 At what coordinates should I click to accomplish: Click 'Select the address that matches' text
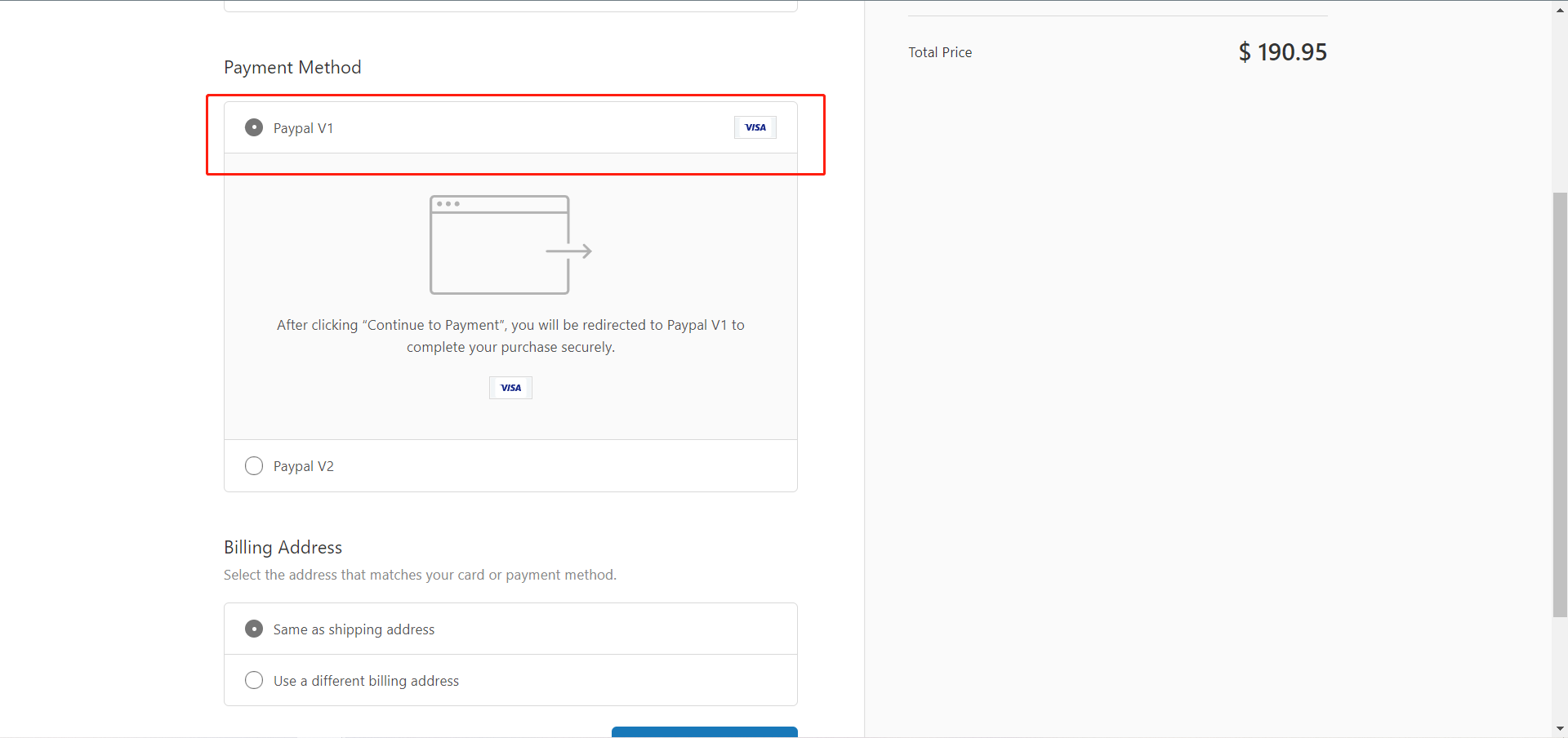[x=420, y=575]
